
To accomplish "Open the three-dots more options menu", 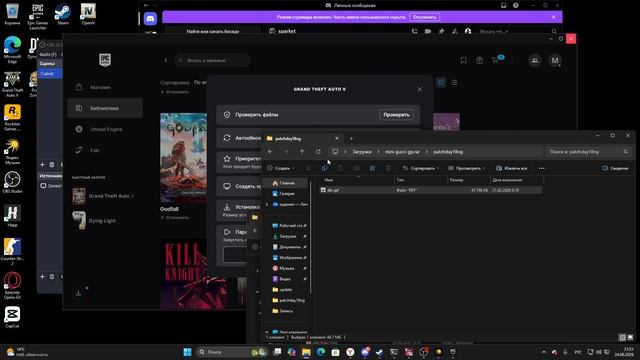I will pyautogui.click(x=542, y=168).
